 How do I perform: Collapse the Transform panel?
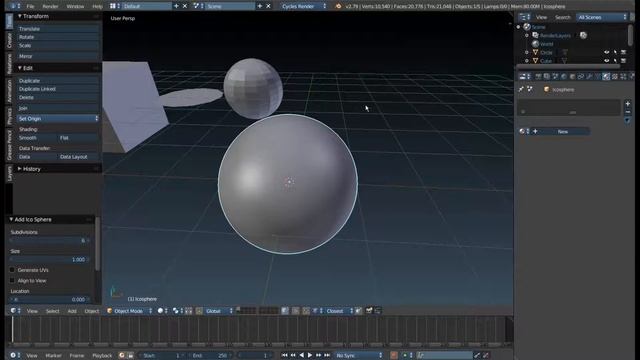click(19, 16)
